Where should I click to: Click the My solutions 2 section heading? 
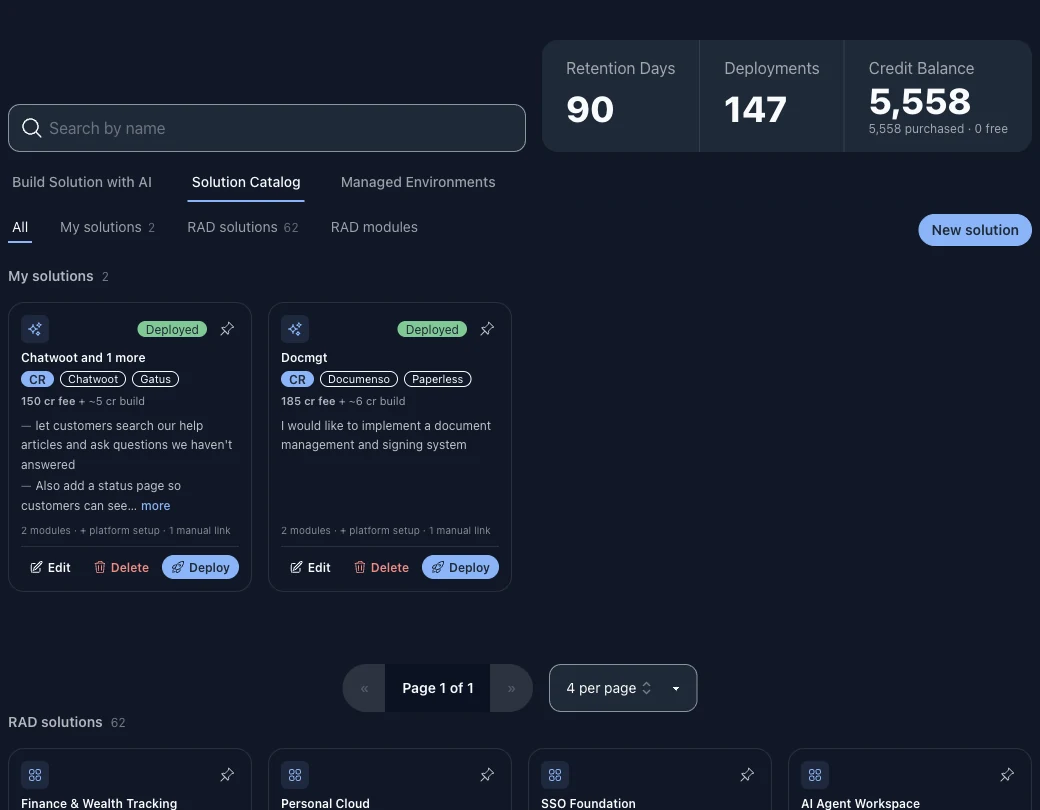58,276
